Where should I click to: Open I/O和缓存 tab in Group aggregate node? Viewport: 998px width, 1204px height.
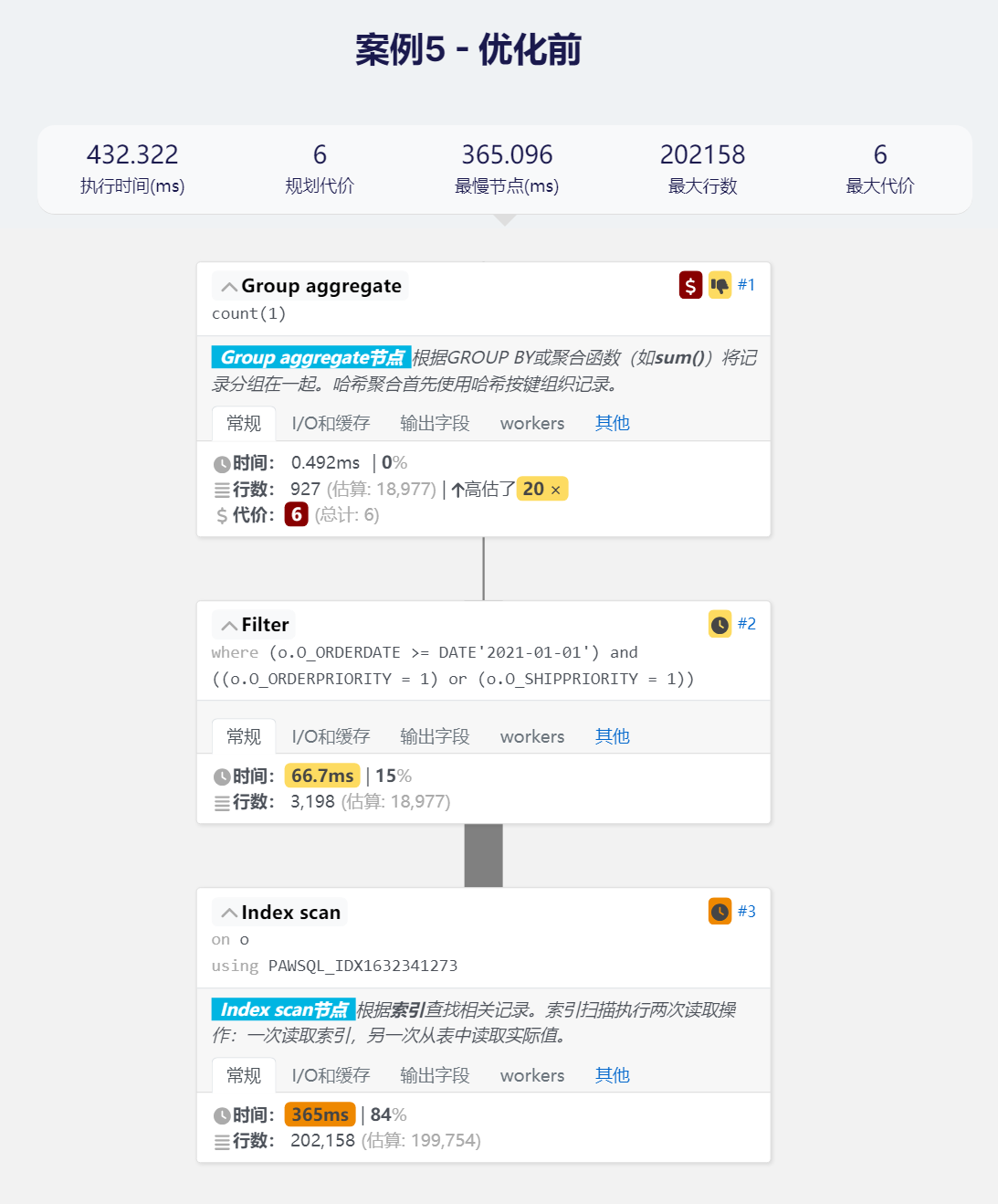pyautogui.click(x=331, y=423)
